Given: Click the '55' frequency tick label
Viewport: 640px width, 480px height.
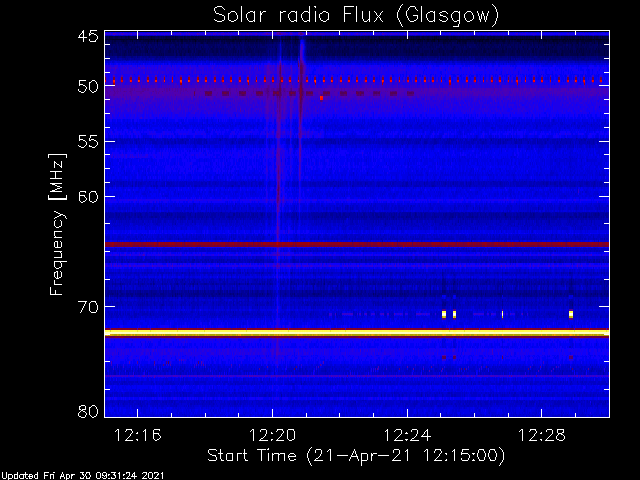Looking at the screenshot, I should click(88, 142).
